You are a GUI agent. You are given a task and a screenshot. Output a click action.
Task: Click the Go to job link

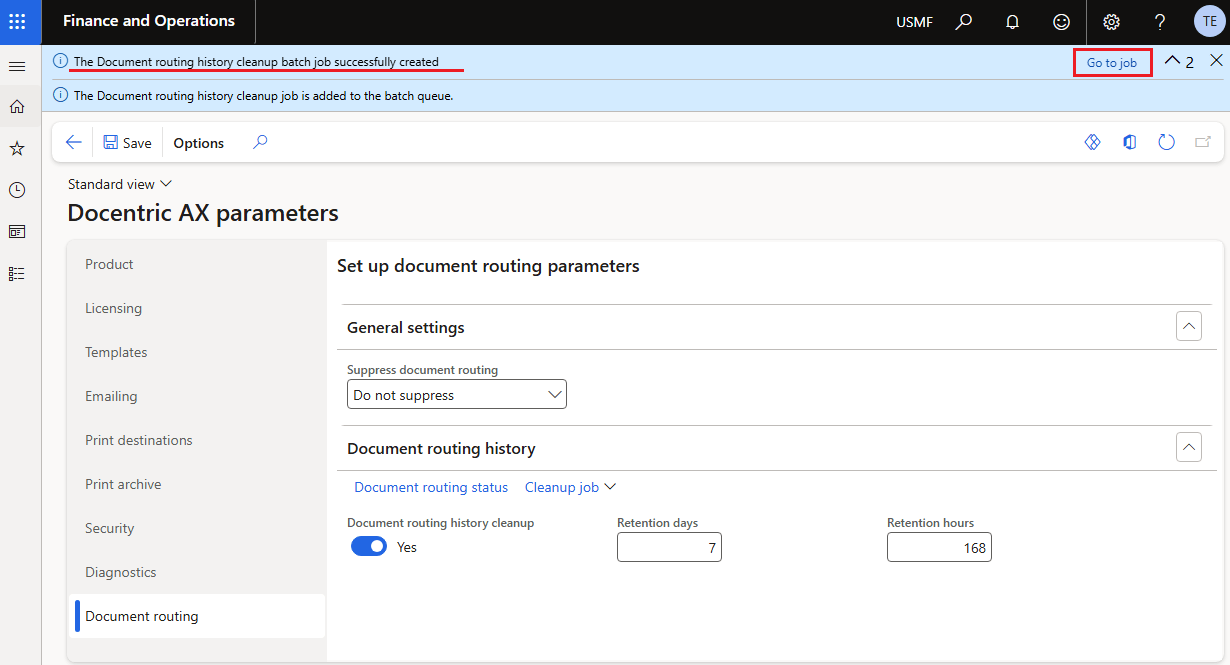pyautogui.click(x=1112, y=62)
